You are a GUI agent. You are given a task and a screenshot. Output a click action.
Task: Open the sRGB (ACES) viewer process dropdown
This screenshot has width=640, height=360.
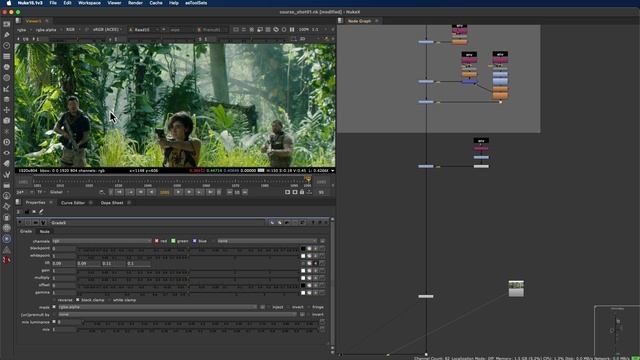[107, 30]
